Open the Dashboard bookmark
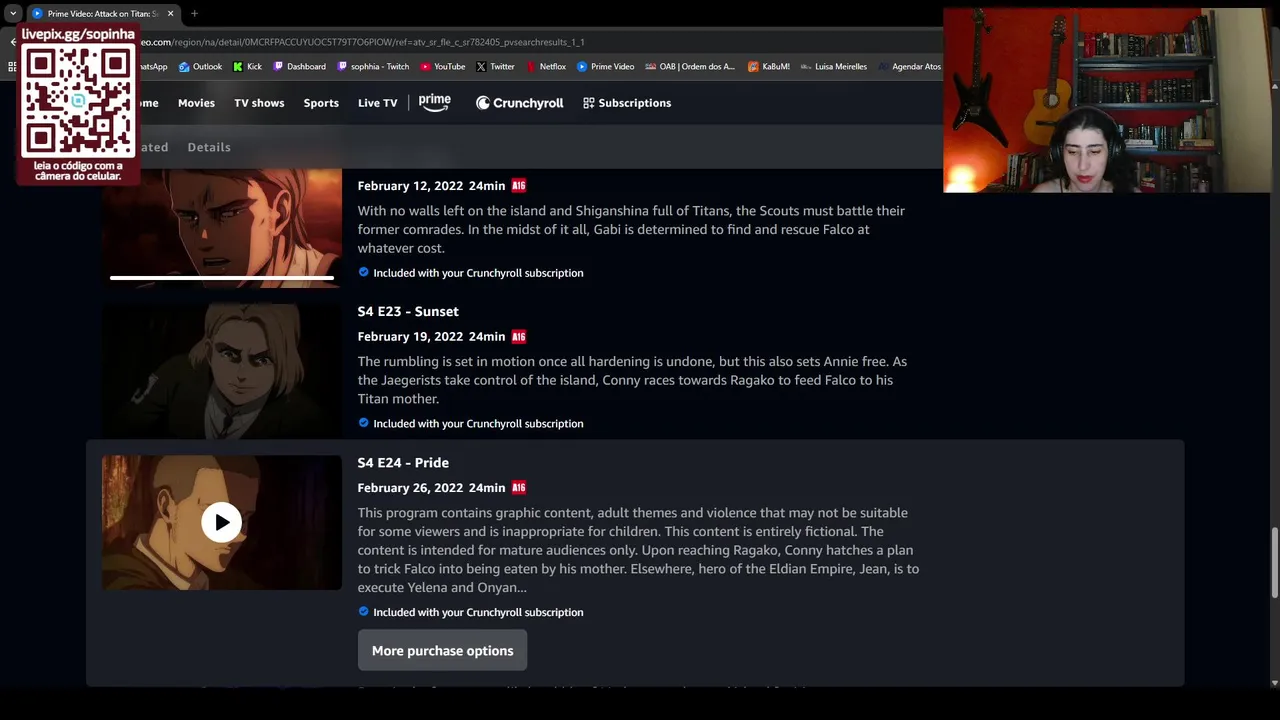1280x720 pixels. click(x=299, y=67)
